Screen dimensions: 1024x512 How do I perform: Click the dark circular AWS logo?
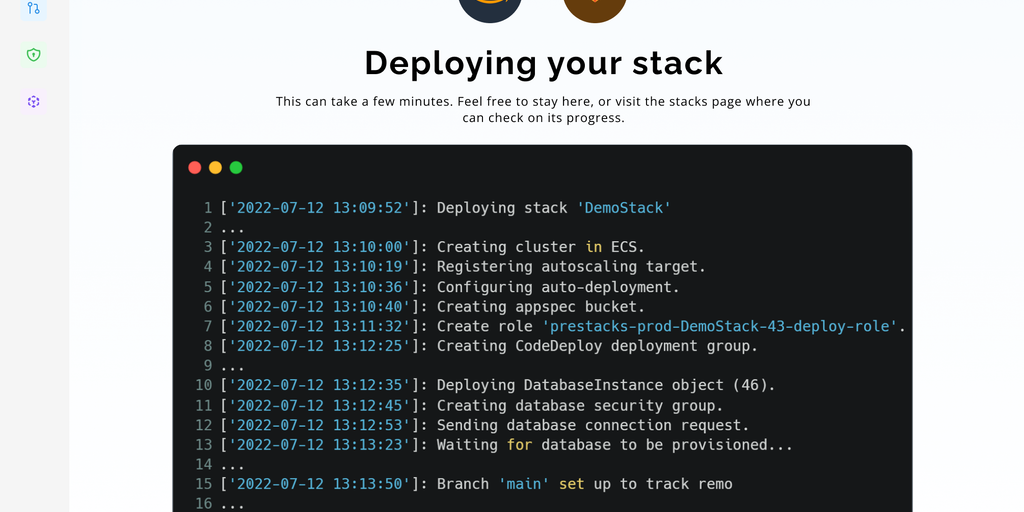(490, 7)
